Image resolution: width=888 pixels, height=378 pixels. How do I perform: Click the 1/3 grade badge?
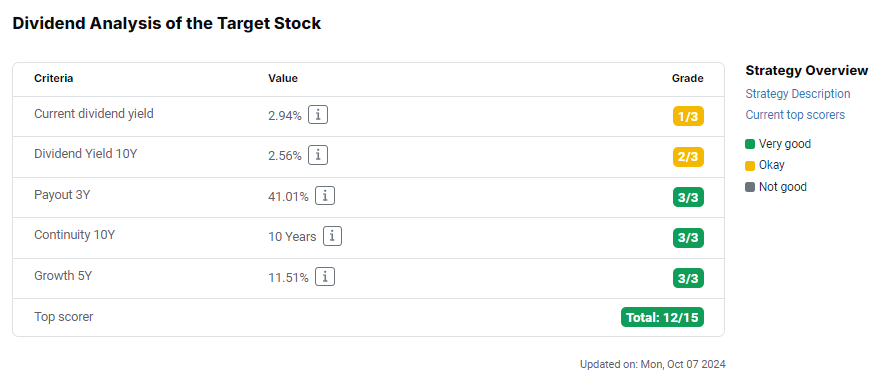[688, 117]
